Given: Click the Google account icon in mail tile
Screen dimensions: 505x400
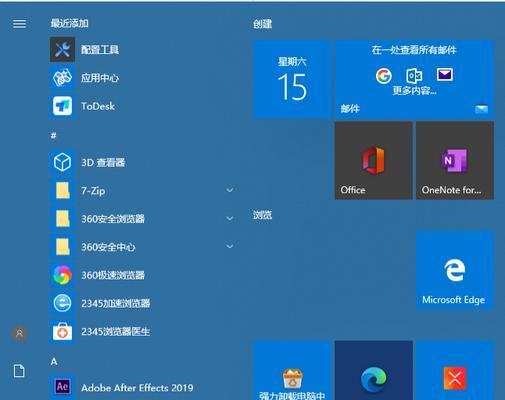Looking at the screenshot, I should (x=384, y=76).
